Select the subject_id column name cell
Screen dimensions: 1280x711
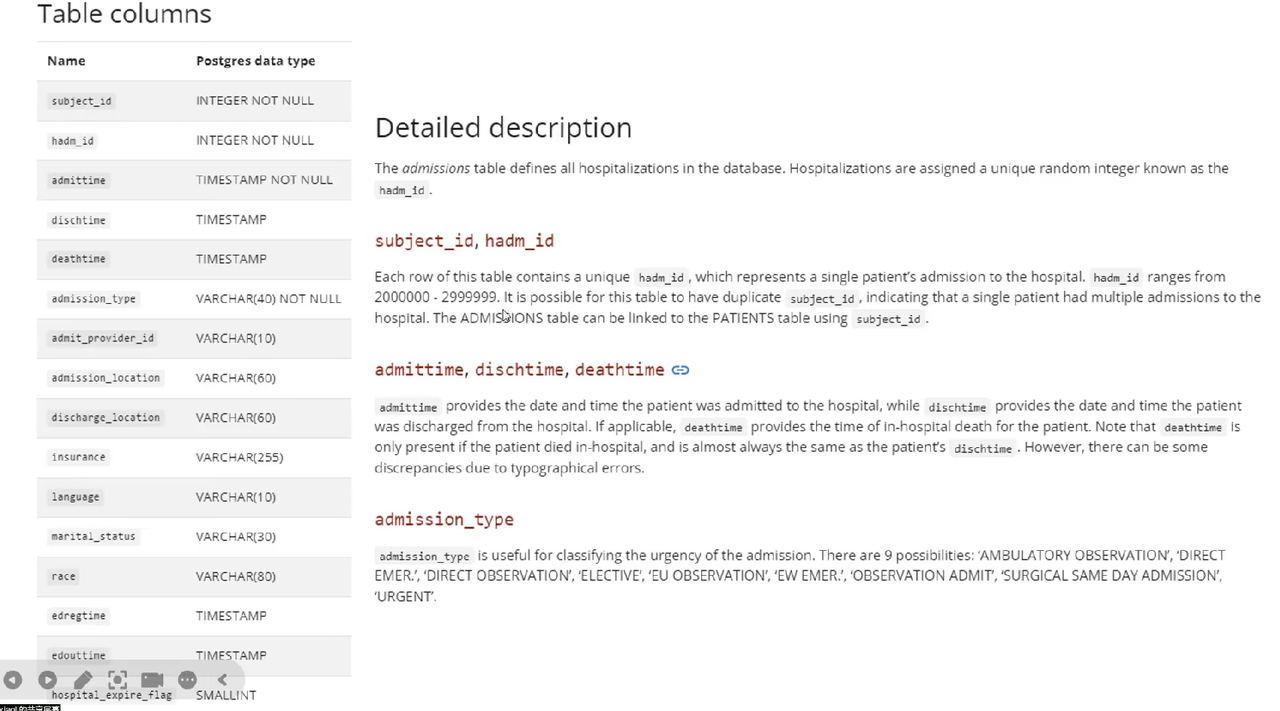81,101
